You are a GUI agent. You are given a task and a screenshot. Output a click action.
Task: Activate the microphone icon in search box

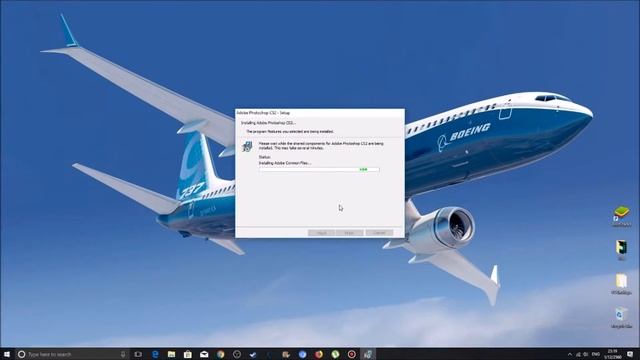pos(122,354)
